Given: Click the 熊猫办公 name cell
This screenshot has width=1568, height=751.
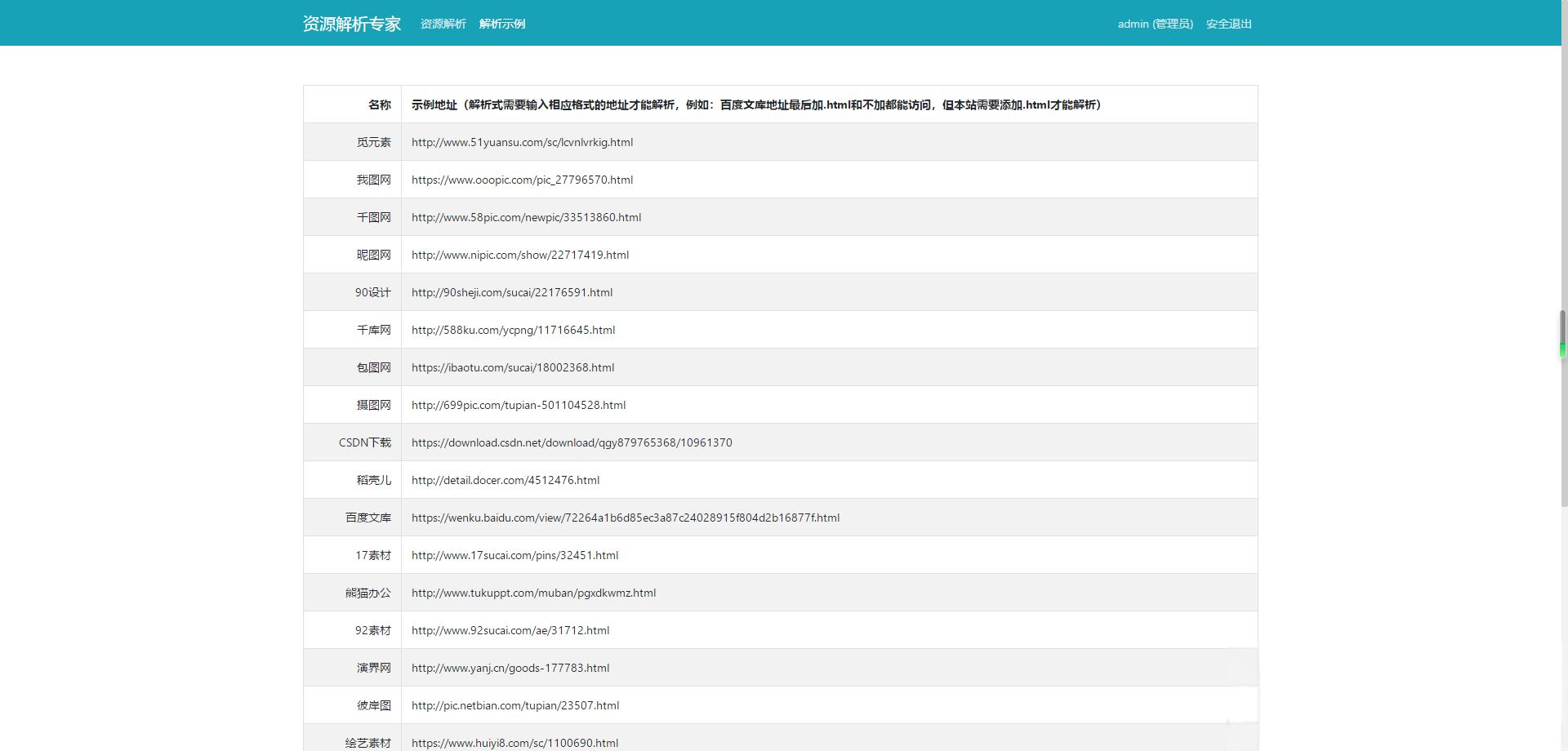Looking at the screenshot, I should 352,593.
